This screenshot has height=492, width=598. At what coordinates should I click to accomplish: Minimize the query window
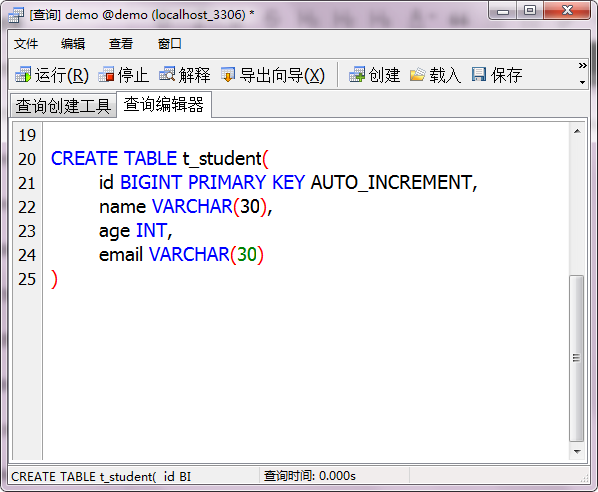(x=503, y=11)
